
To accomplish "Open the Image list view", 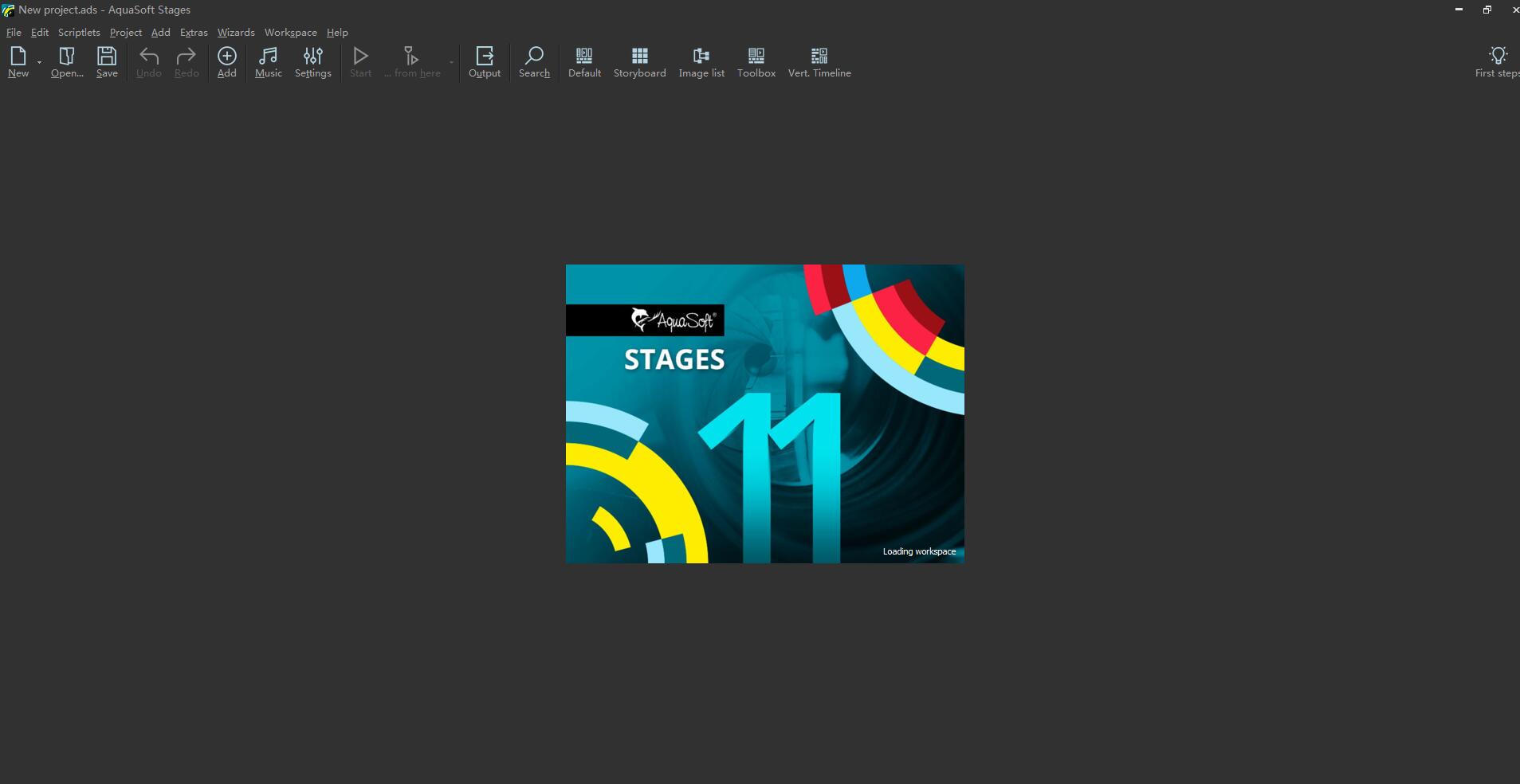I will pyautogui.click(x=701, y=61).
